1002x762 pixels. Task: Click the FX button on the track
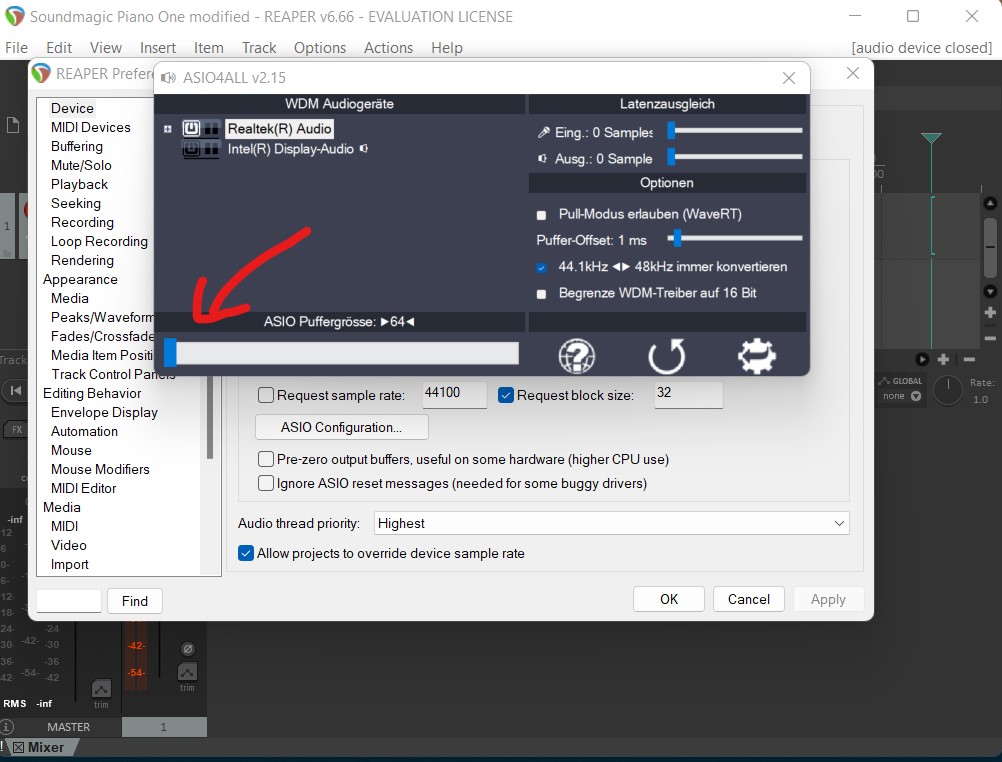tap(17, 430)
